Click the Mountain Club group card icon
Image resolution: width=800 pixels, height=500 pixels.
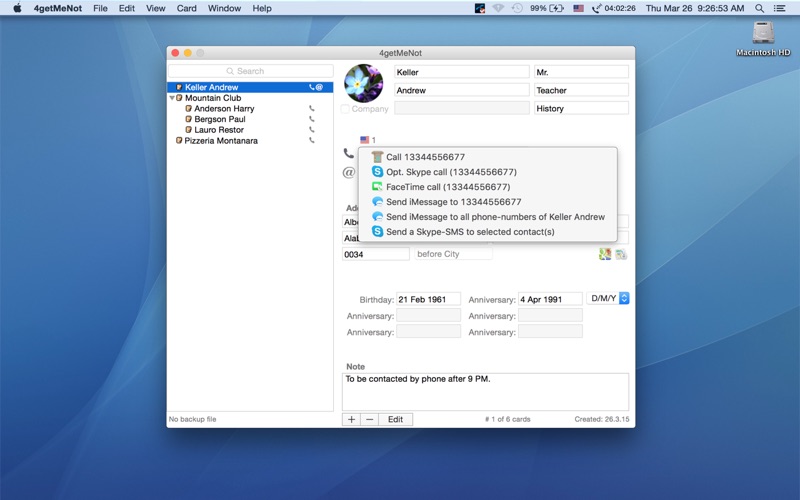pos(179,98)
